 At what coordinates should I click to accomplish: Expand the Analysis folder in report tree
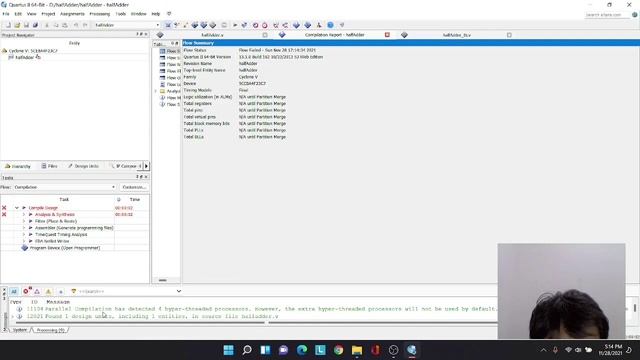click(156, 91)
